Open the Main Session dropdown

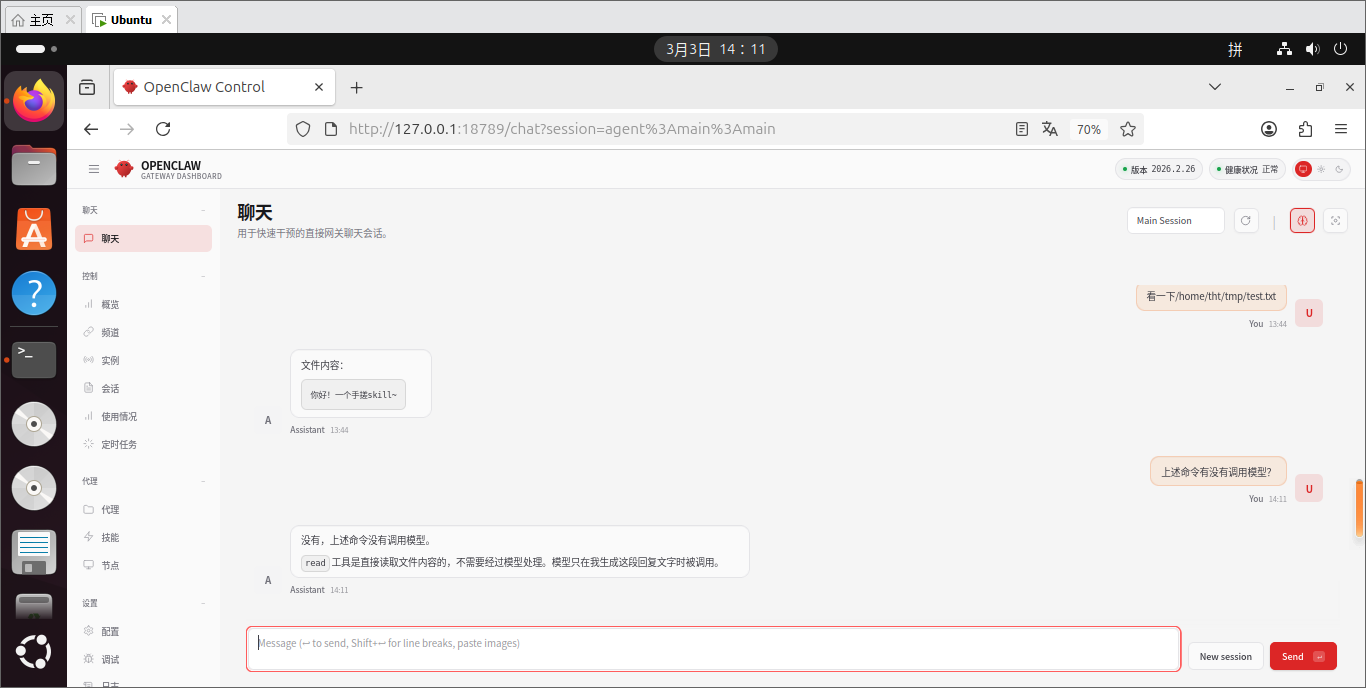[1175, 221]
